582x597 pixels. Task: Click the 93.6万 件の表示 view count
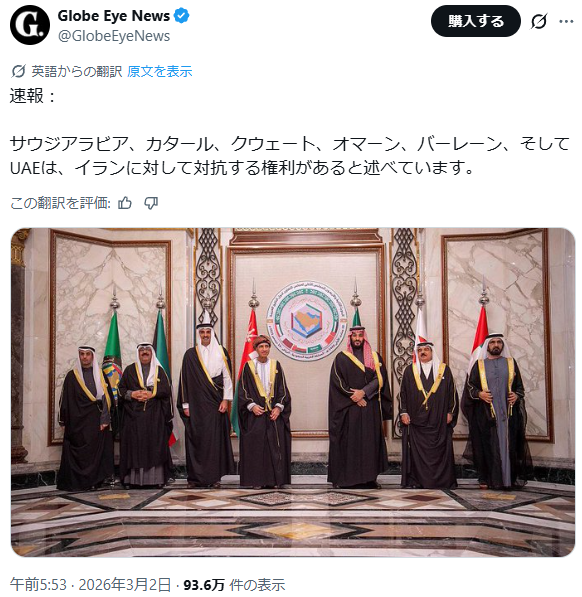(234, 584)
